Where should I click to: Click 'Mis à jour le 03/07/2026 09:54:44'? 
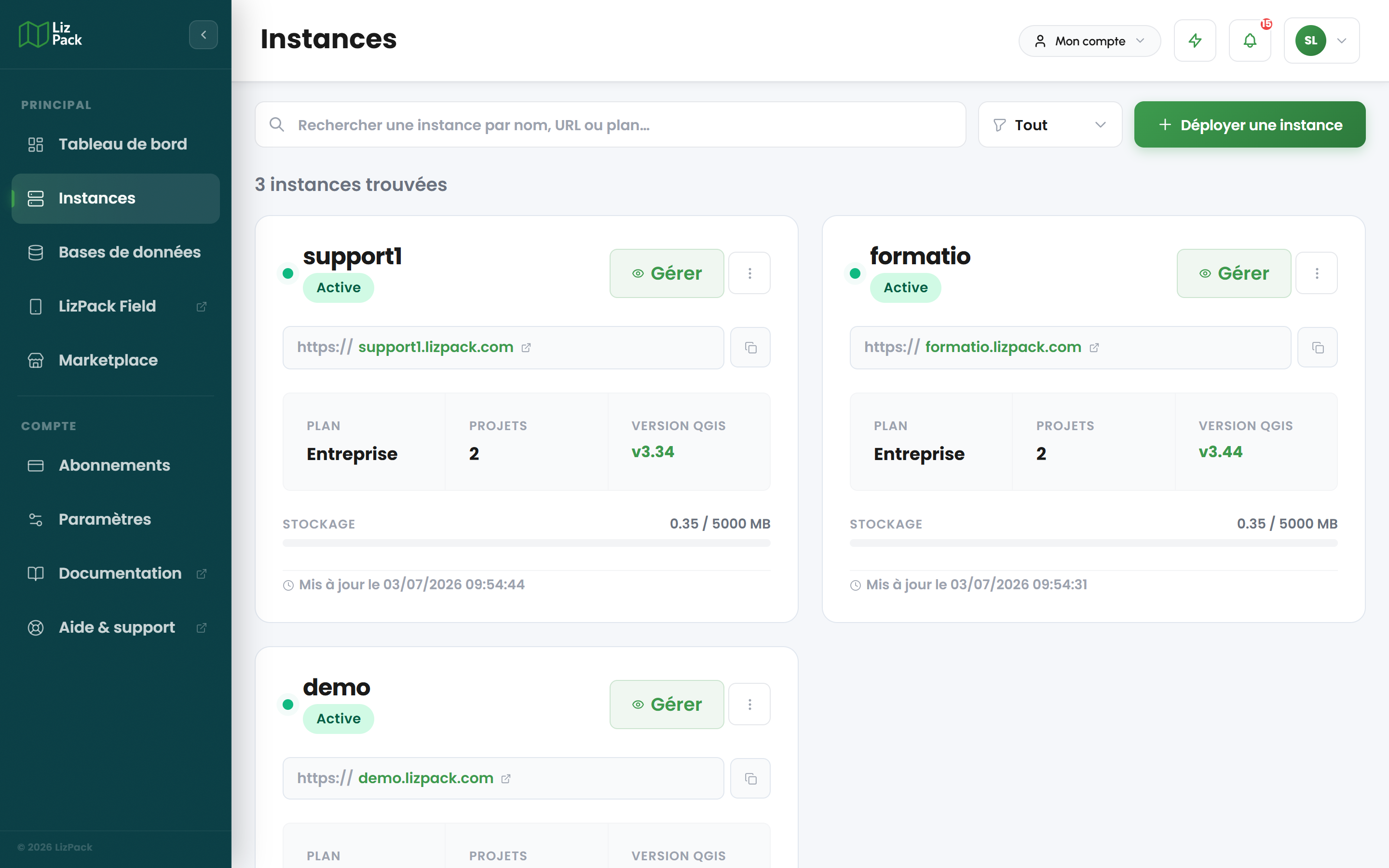411,584
